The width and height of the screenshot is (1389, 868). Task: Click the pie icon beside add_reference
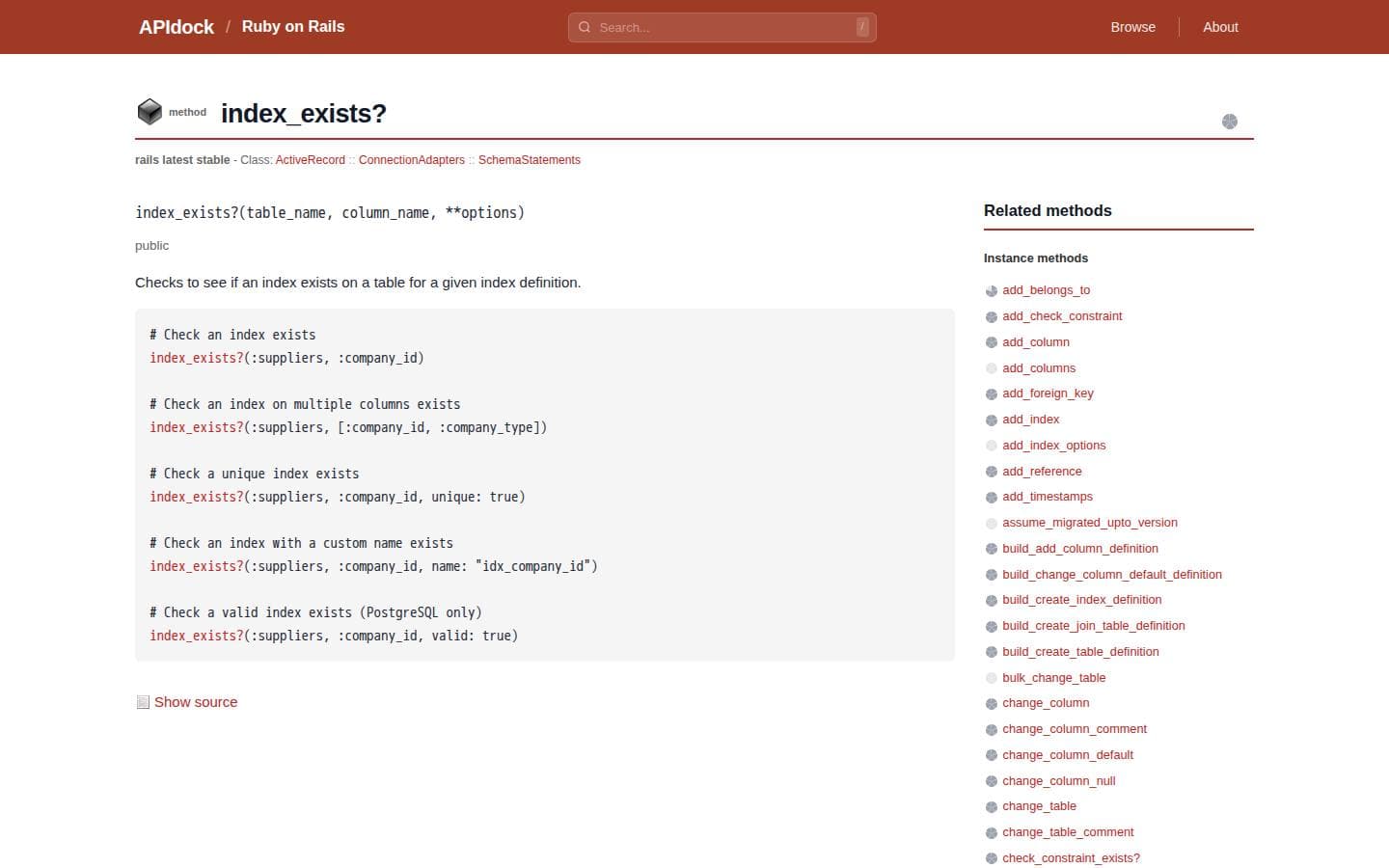coord(992,472)
